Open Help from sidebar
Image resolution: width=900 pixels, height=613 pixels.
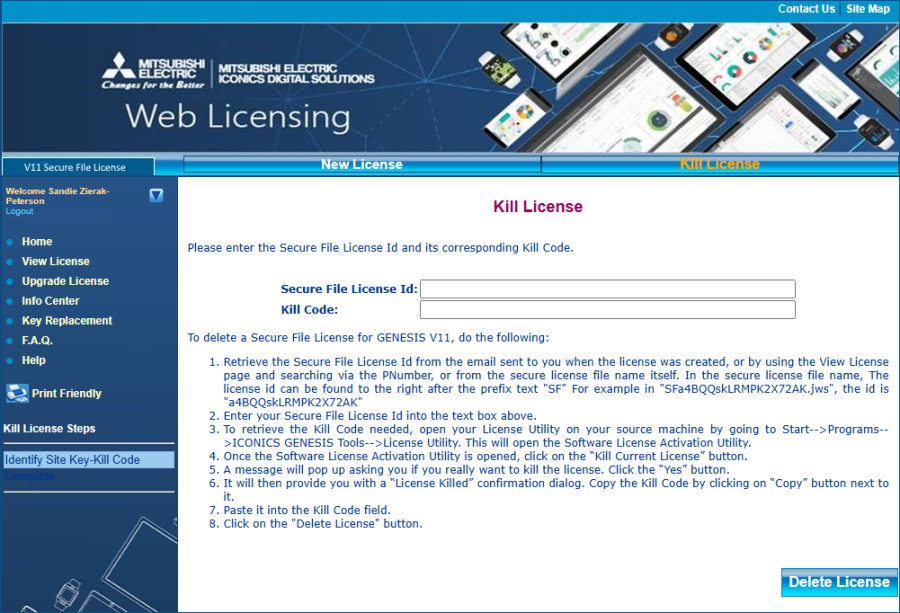coord(34,360)
